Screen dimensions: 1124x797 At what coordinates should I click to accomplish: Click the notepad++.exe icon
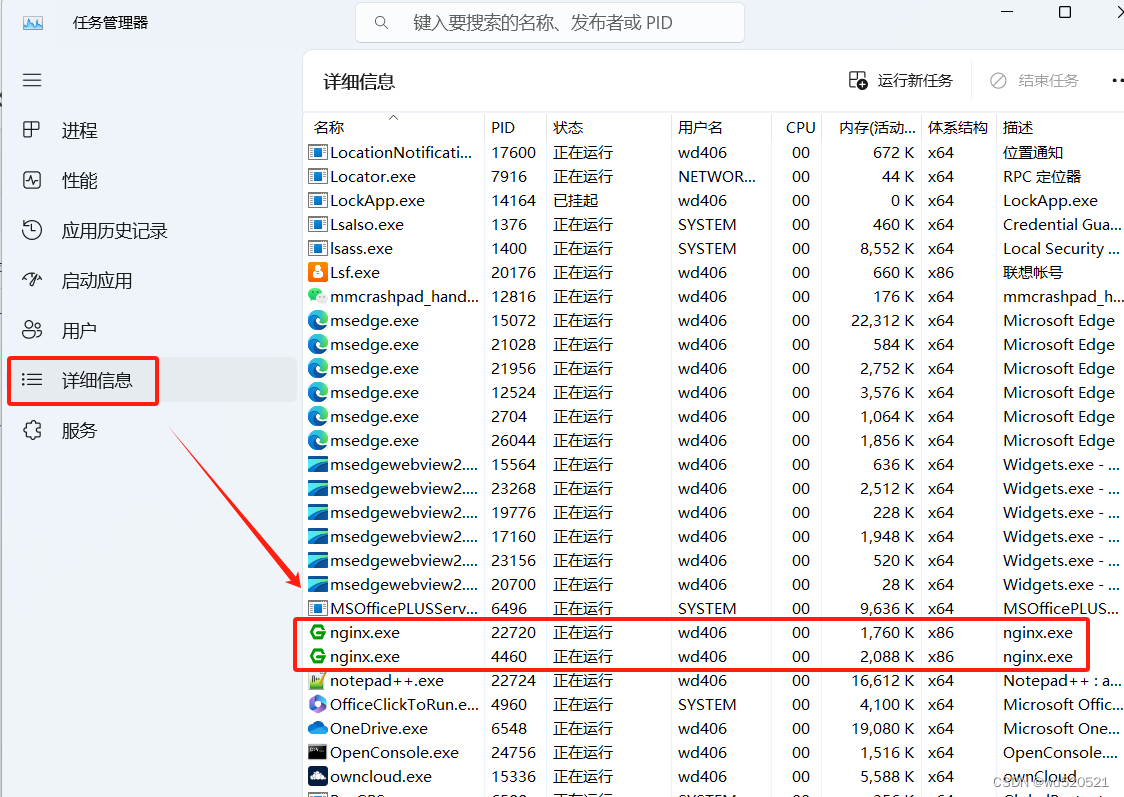(x=318, y=680)
